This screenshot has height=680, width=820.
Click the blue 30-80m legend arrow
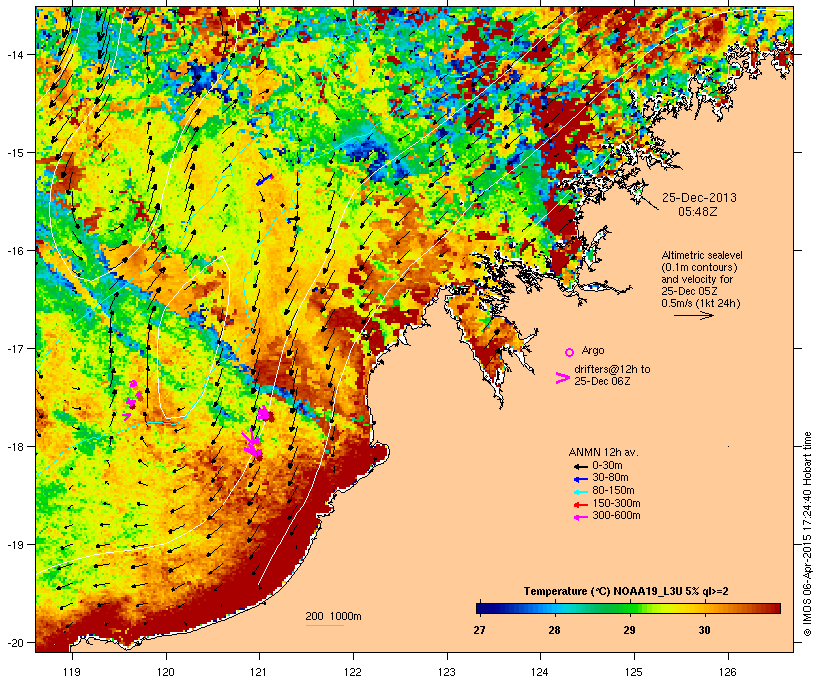580,479
